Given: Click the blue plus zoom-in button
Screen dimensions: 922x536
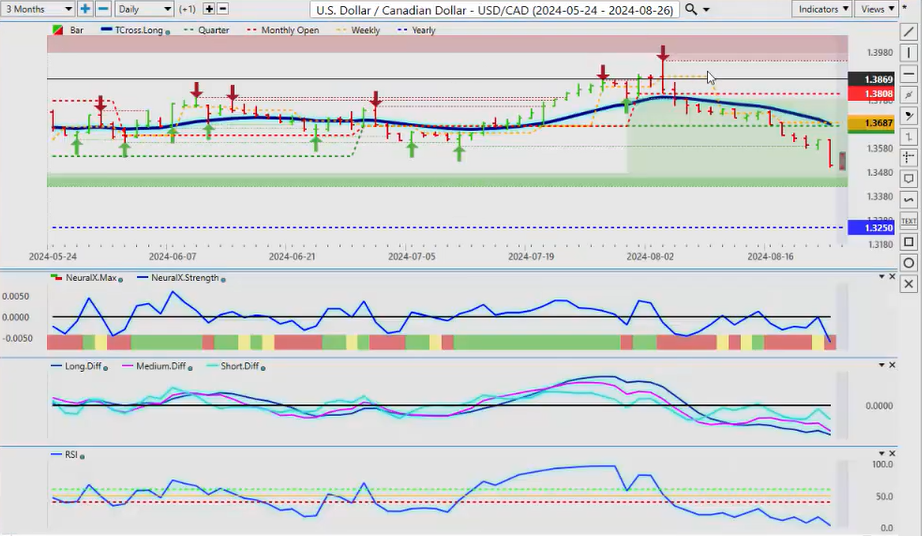Looking at the screenshot, I should [x=85, y=9].
